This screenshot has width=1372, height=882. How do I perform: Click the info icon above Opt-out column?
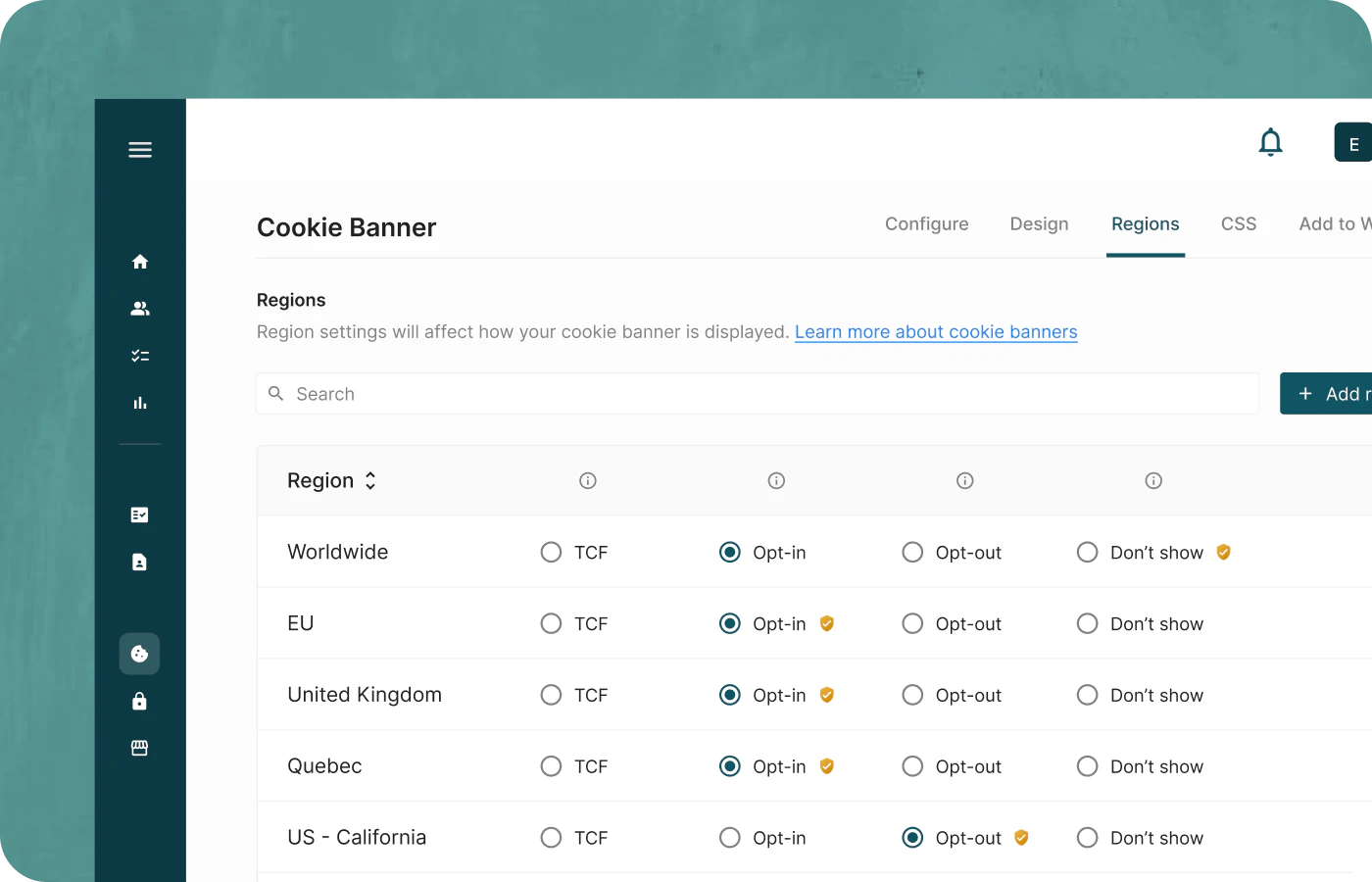click(965, 481)
